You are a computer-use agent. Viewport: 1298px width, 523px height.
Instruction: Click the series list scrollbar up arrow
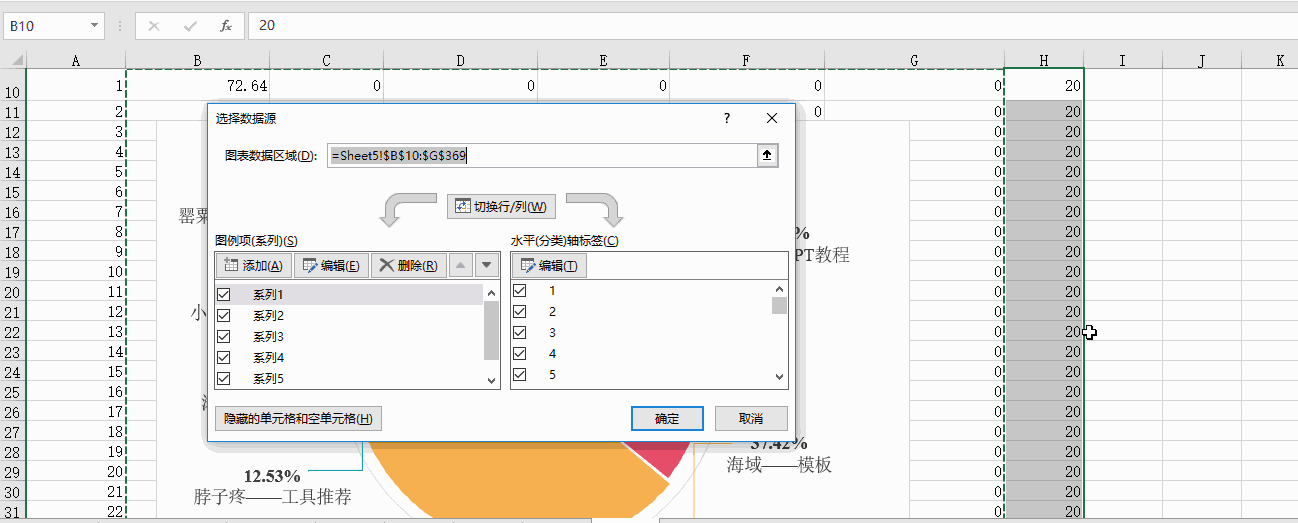[x=491, y=293]
